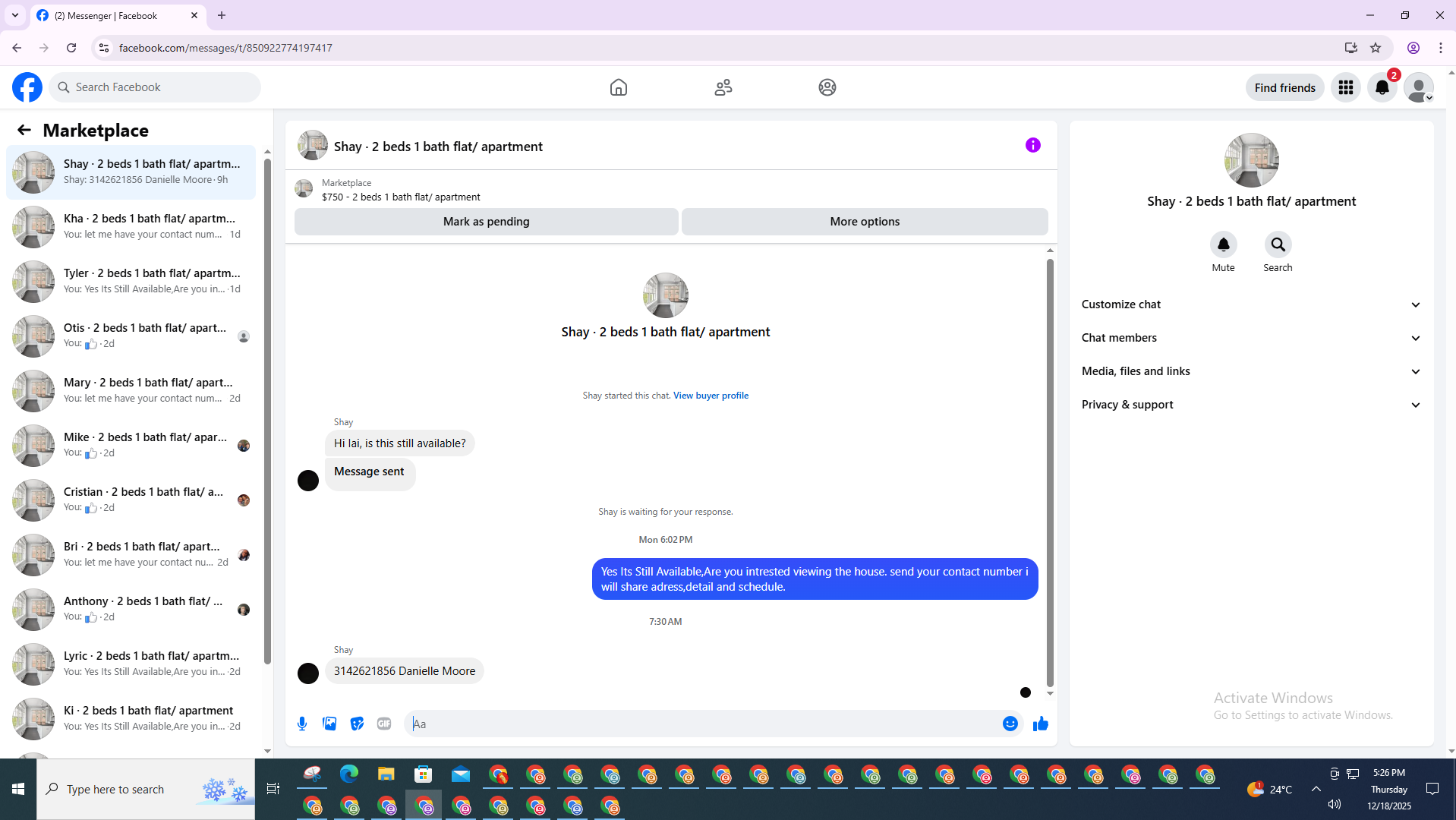
Task: Open the Mary conversation
Action: click(x=131, y=390)
